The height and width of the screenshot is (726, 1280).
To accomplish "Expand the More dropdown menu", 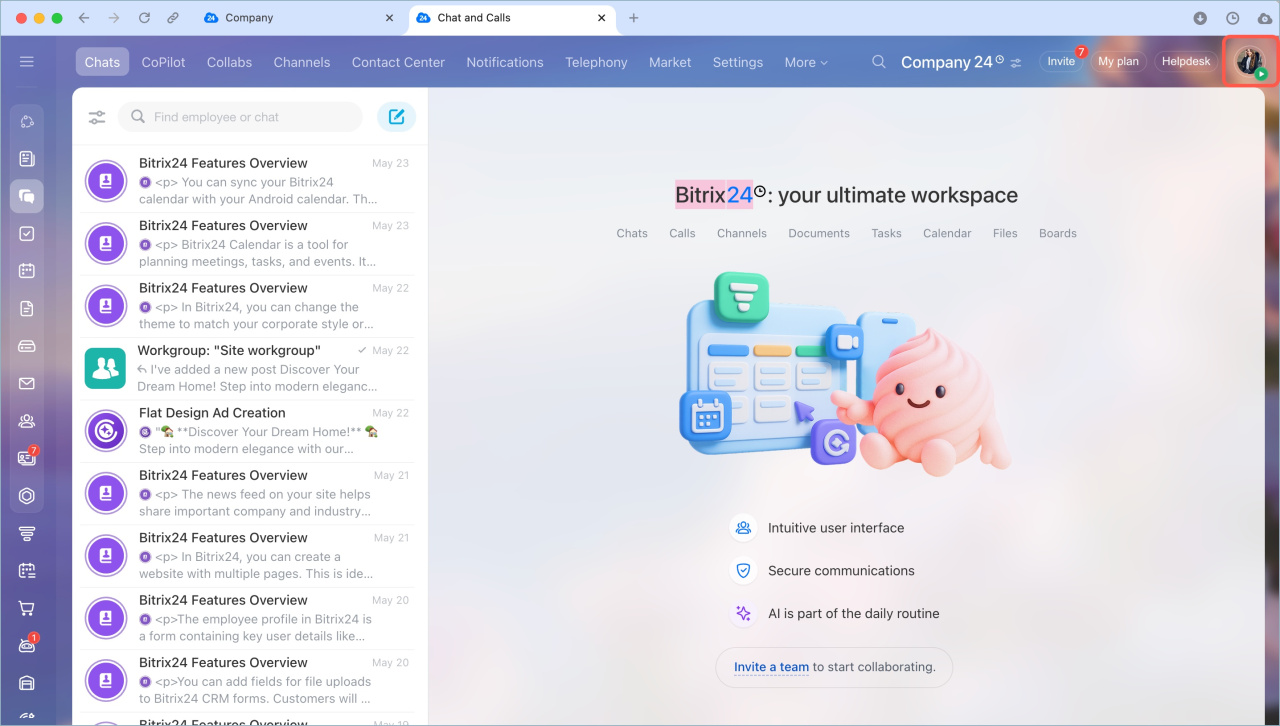I will click(x=806, y=62).
